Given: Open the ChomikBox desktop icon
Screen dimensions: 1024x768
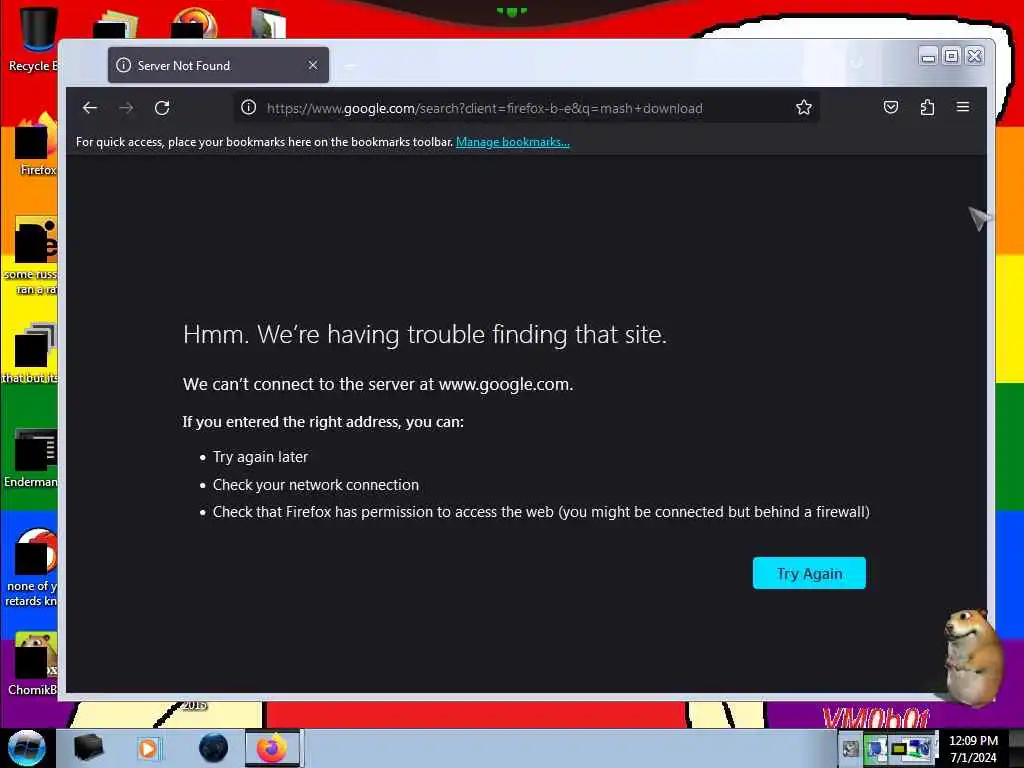Looking at the screenshot, I should [x=34, y=664].
